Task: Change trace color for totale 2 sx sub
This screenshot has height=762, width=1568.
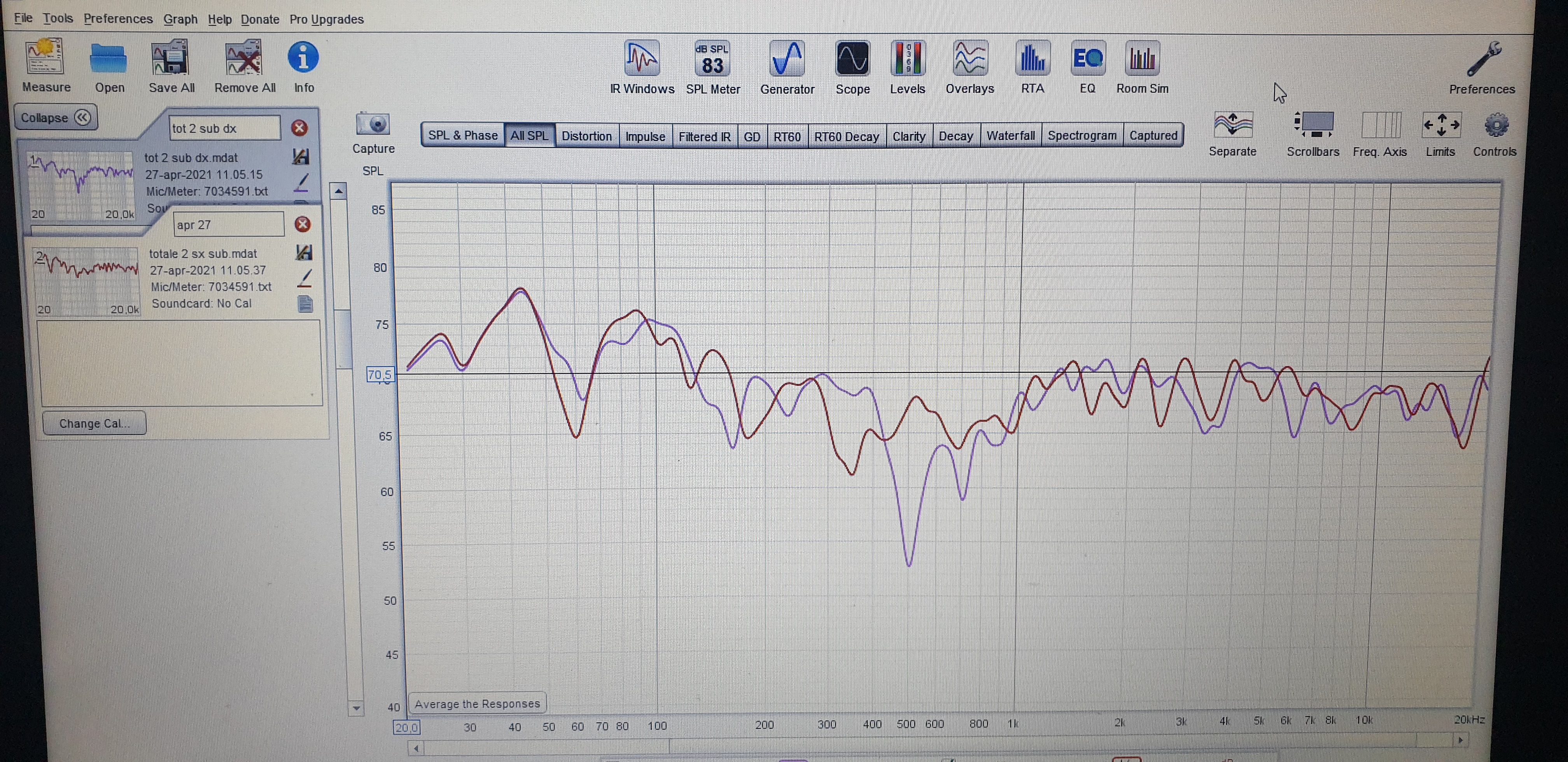Action: tap(305, 278)
